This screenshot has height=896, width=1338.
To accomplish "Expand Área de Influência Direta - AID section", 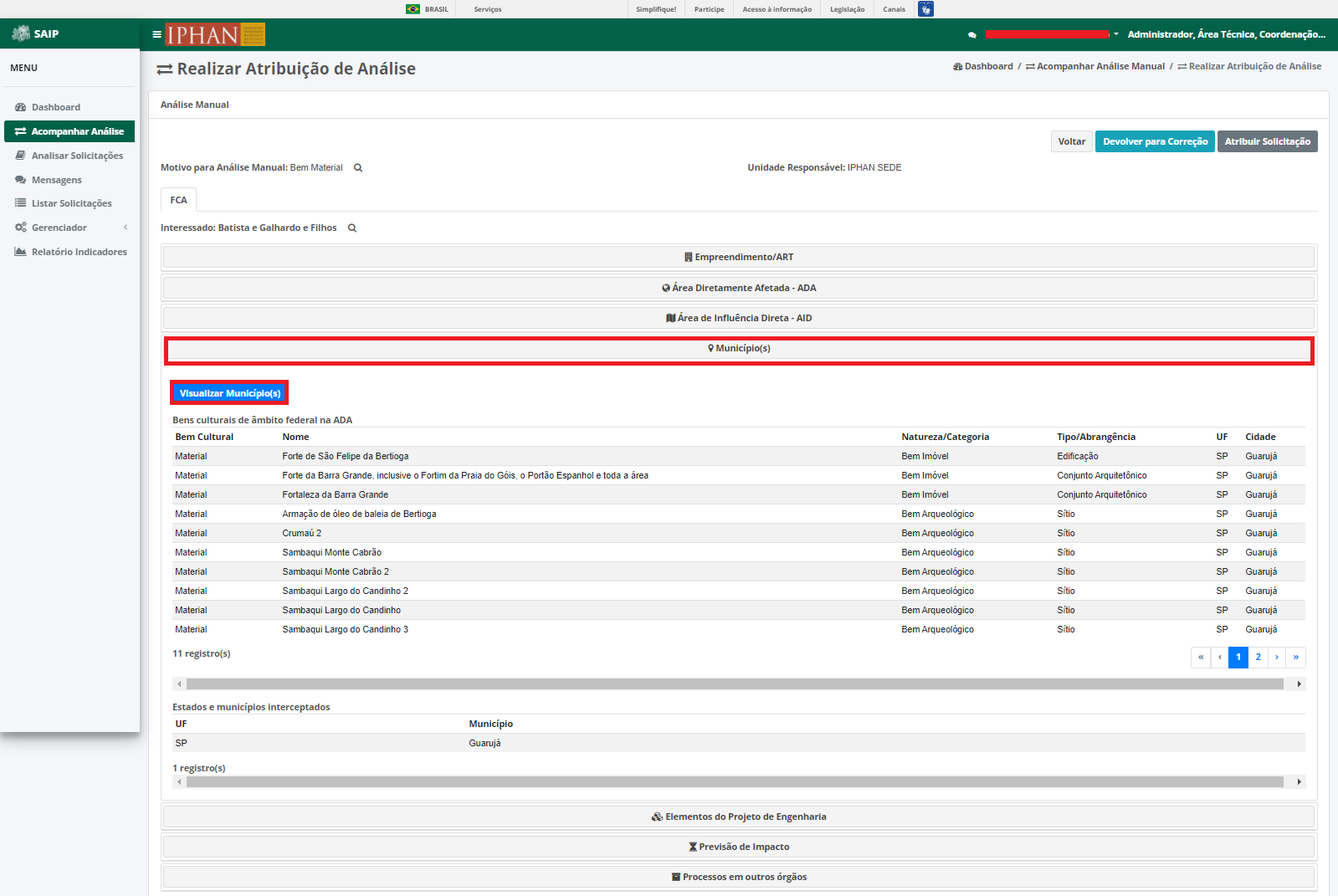I will (739, 318).
